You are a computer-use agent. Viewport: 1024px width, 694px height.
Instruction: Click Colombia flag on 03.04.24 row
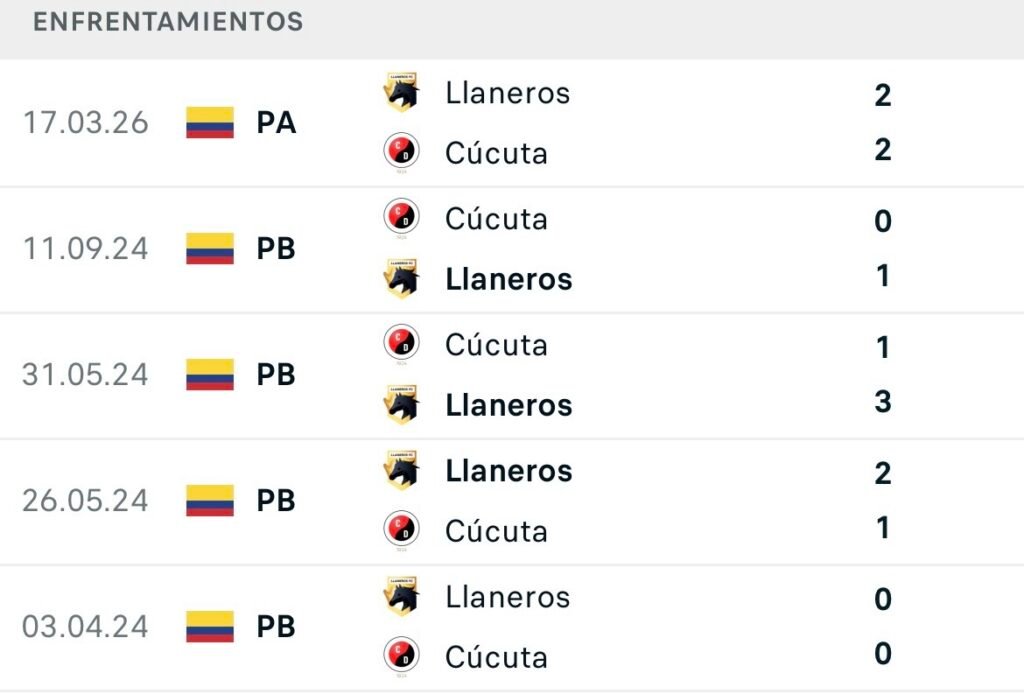point(210,626)
